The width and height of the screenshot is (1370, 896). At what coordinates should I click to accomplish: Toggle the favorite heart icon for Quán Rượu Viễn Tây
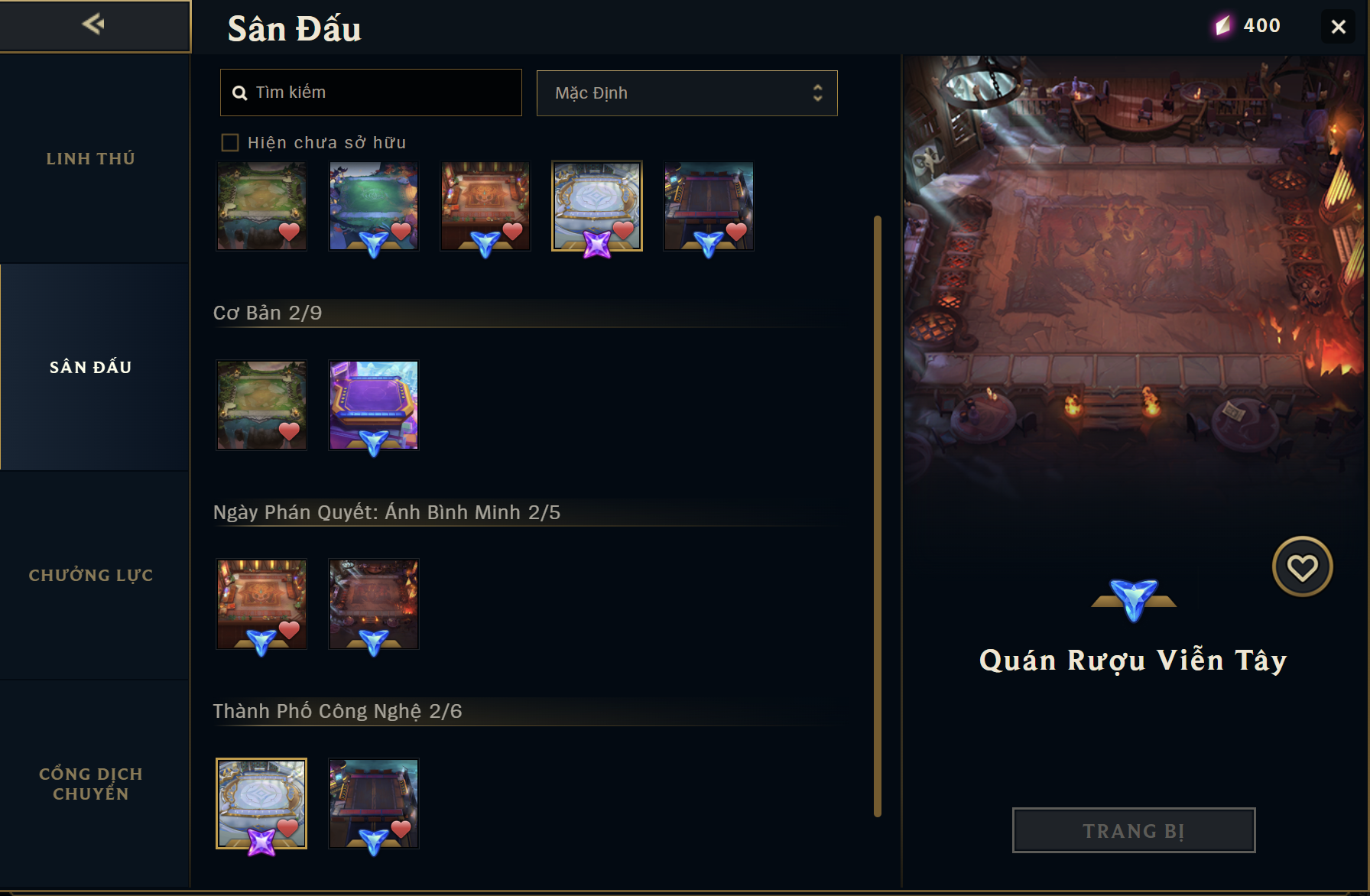point(1302,567)
